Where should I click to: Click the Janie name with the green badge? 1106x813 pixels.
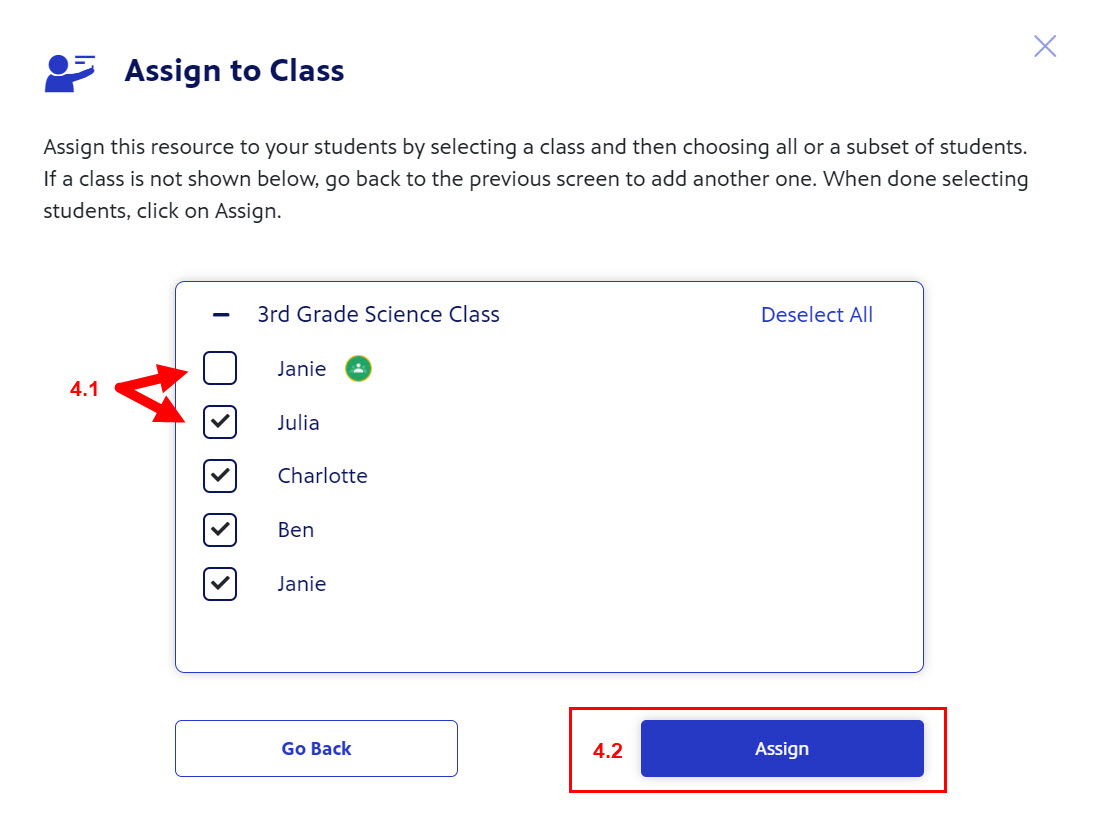click(301, 369)
